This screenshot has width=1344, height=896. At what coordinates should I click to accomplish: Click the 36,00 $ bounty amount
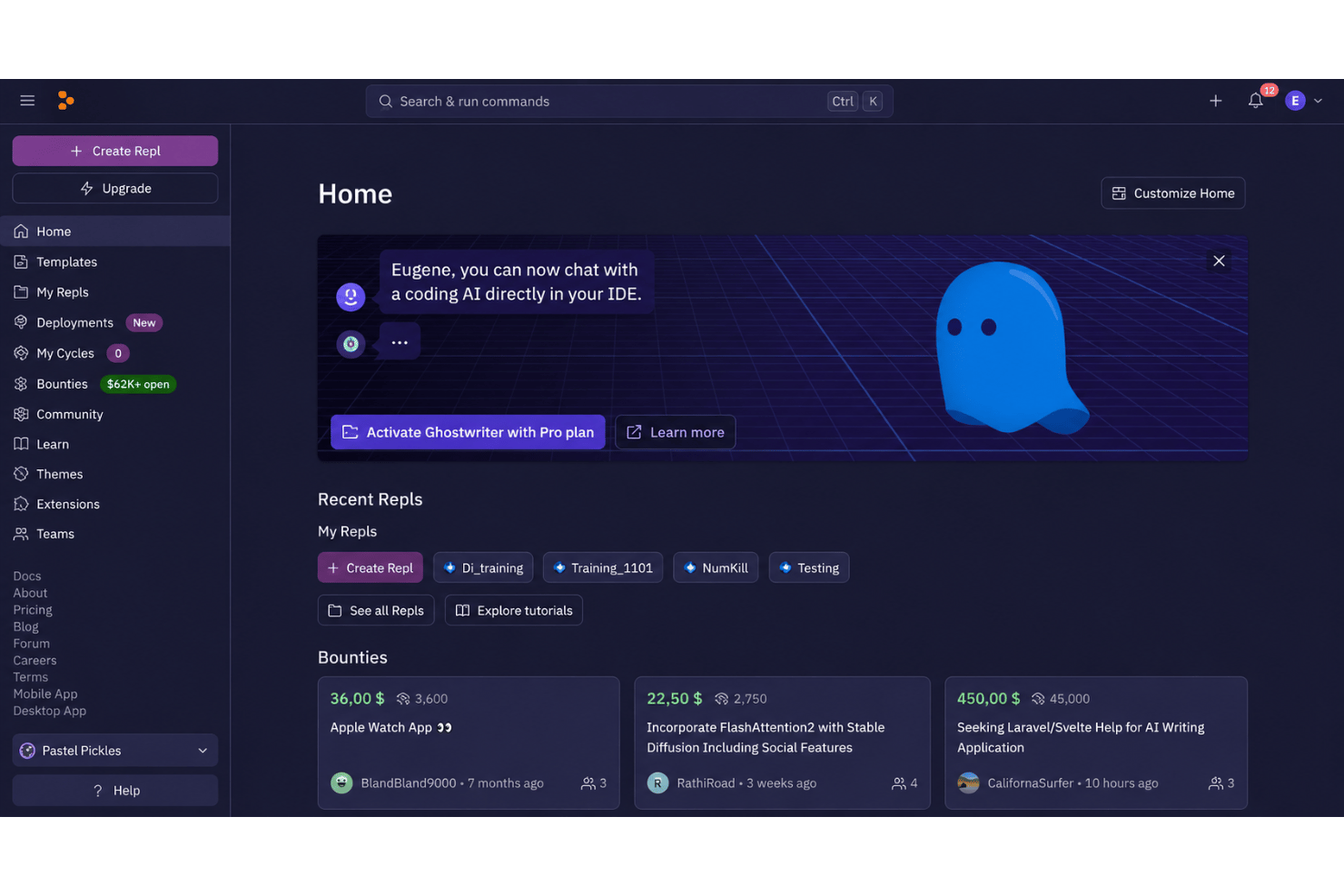(x=357, y=699)
